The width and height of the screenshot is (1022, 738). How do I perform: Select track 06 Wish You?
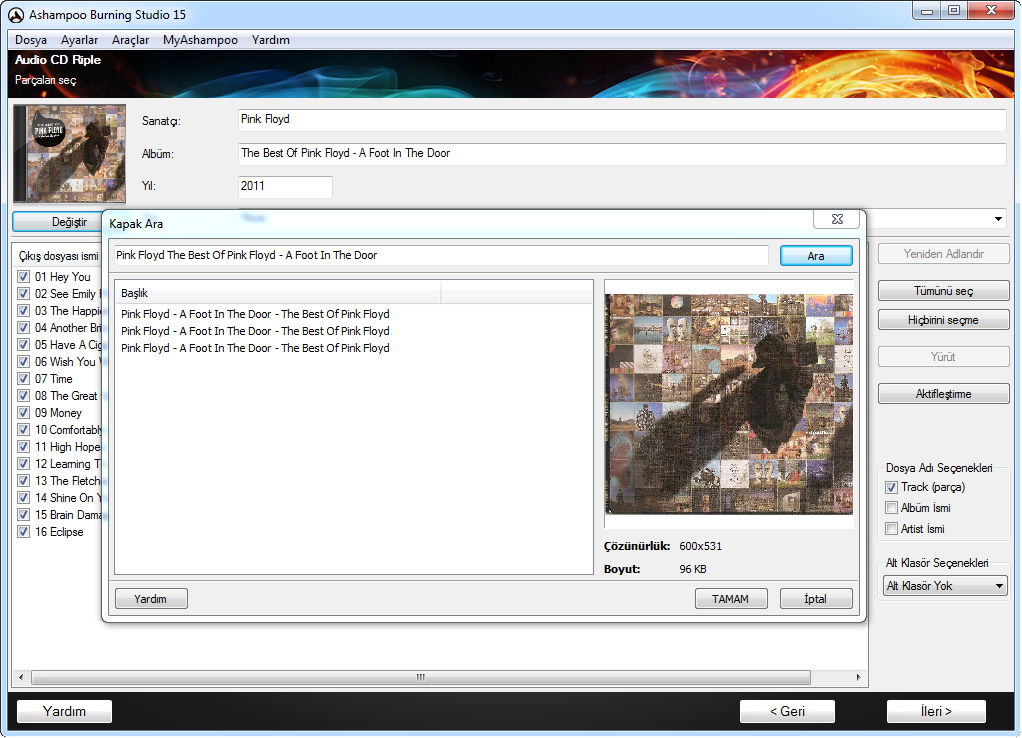point(66,362)
